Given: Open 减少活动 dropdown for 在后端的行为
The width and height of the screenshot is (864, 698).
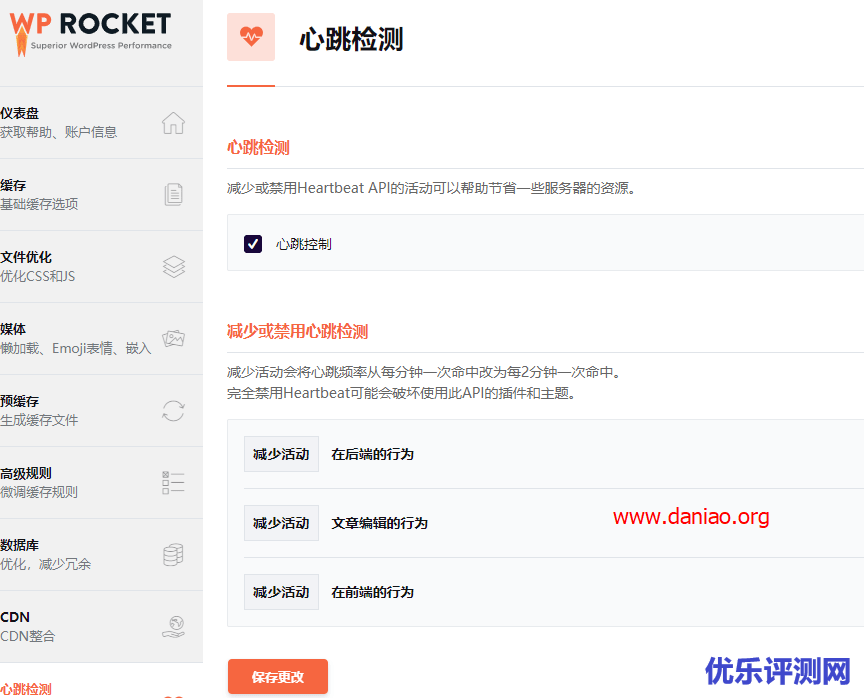Looking at the screenshot, I should click(x=281, y=454).
